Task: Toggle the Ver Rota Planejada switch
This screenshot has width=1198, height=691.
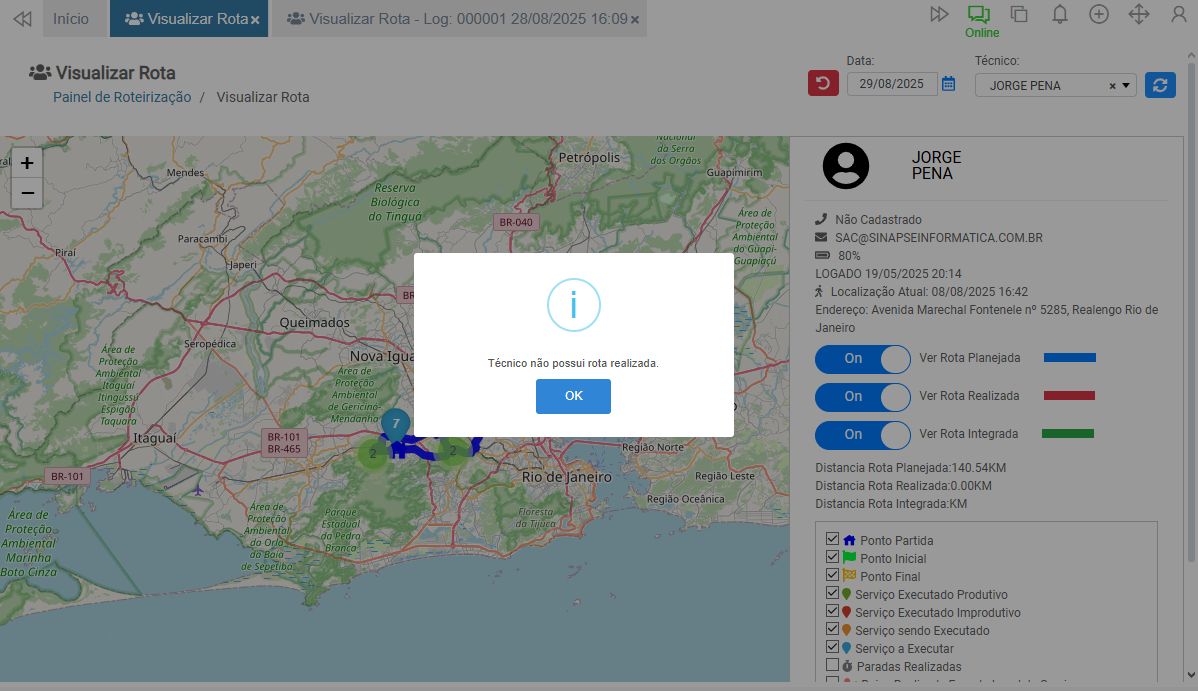Action: (862, 359)
